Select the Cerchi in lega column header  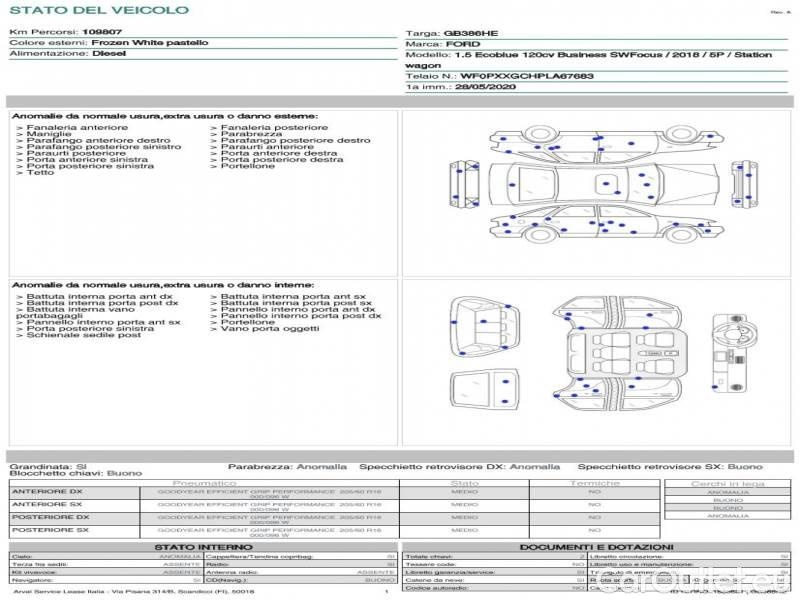[728, 484]
